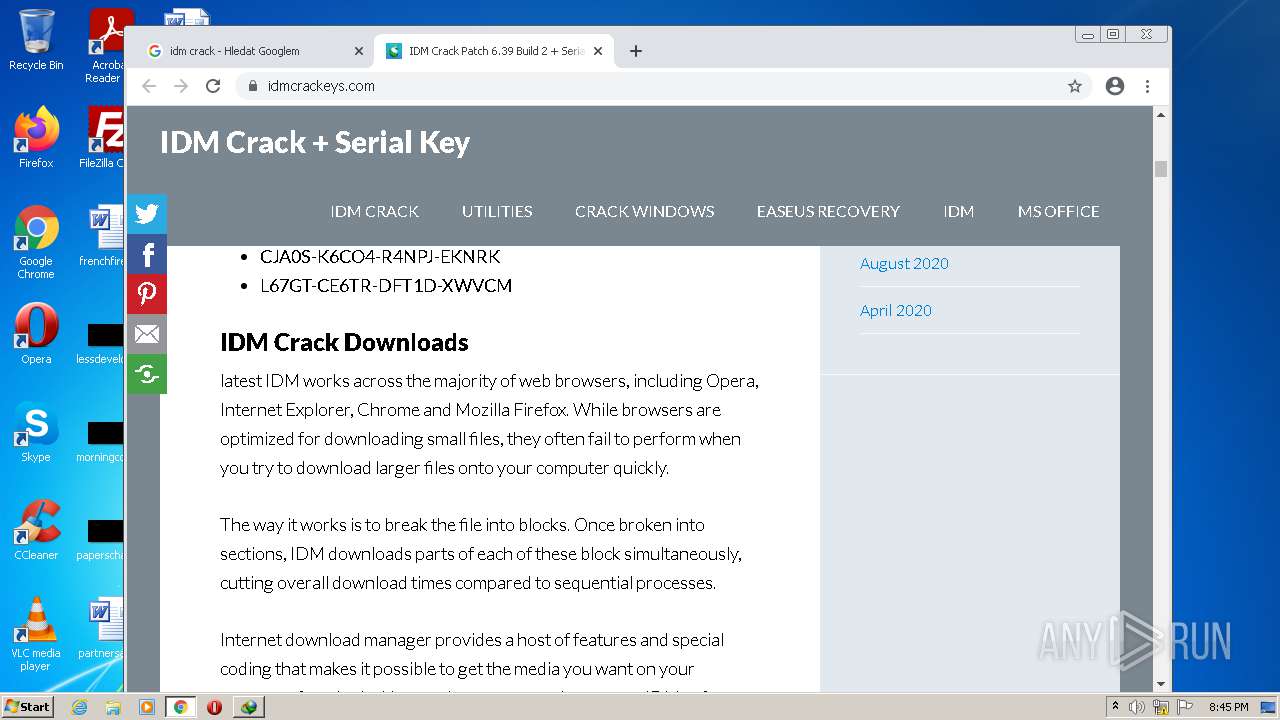Open Google Chrome desktop shortcut
This screenshot has height=720, width=1280.
36,243
